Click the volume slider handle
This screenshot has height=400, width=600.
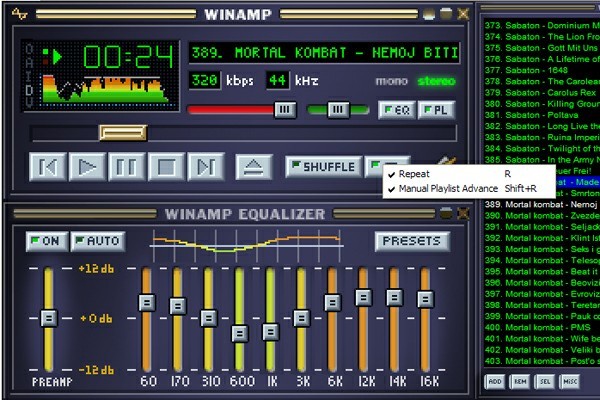tap(285, 110)
